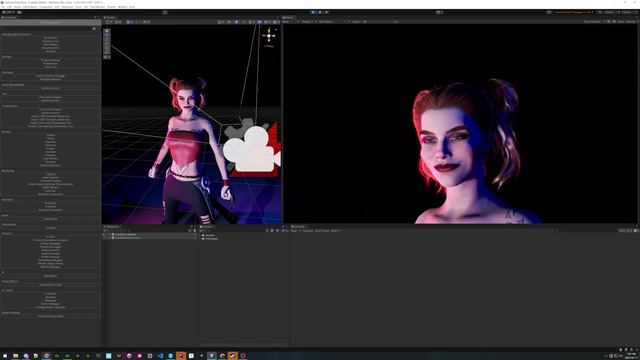This screenshot has height=360, width=640.
Task: Select the Scale tool in Scene overlay
Action: click(x=107, y=44)
